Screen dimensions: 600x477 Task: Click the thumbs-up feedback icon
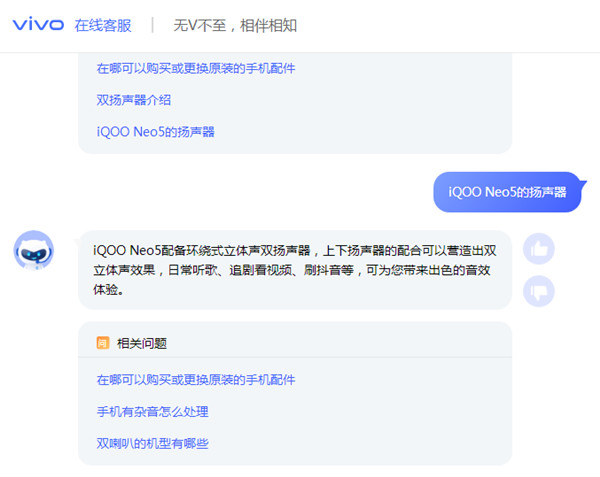539,249
